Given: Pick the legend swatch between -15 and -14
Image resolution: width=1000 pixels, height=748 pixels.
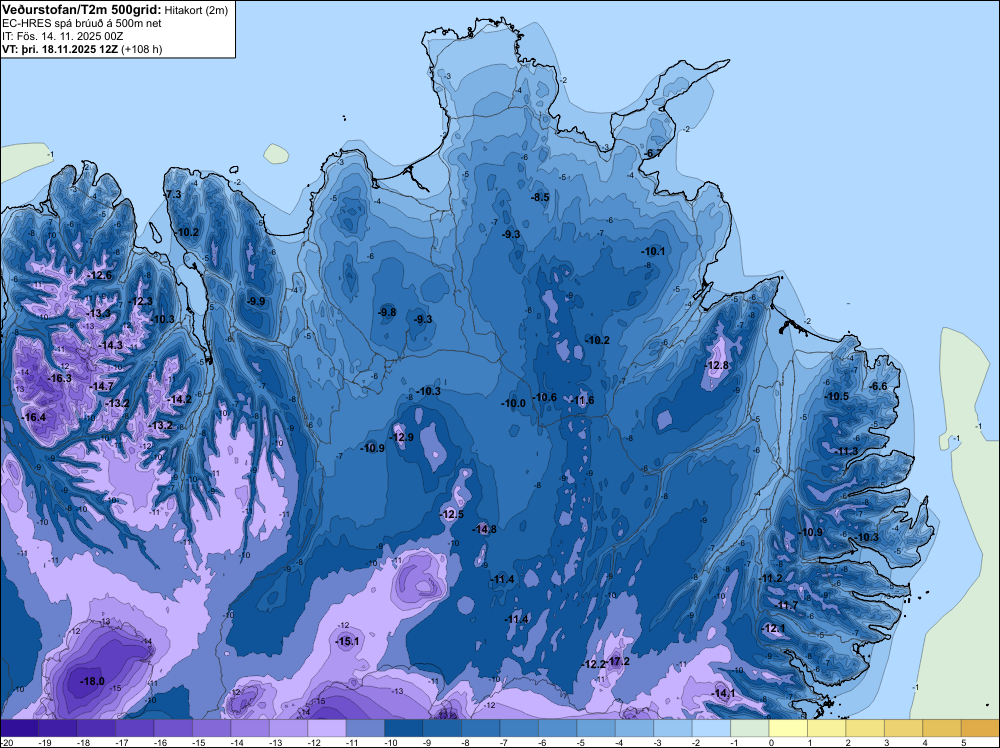Looking at the screenshot, I should click(211, 728).
